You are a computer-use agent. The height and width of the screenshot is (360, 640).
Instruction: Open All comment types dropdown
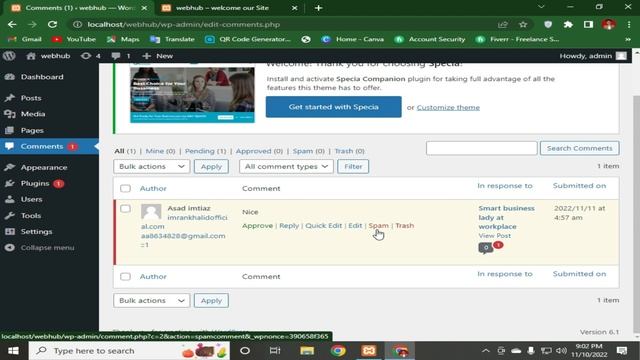[286, 167]
